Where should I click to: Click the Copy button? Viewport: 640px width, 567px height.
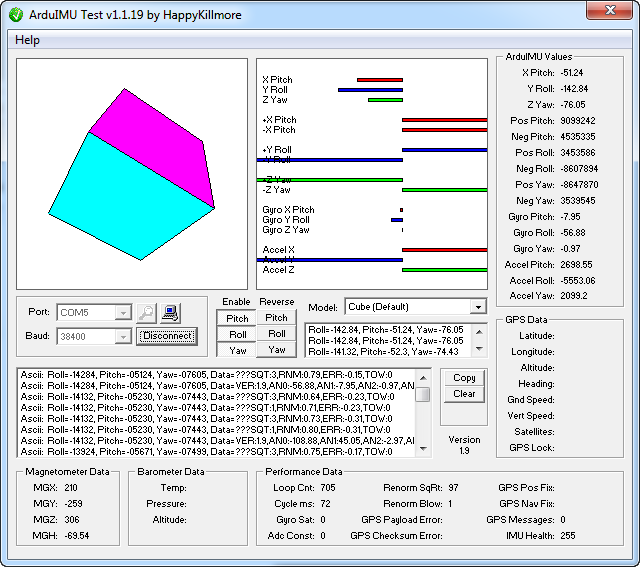[464, 378]
